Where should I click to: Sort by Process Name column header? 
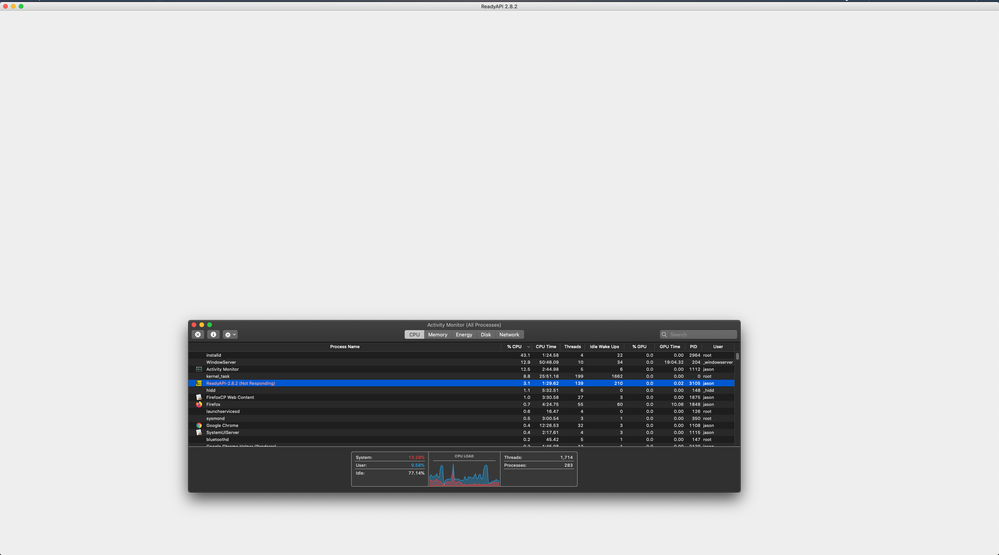click(345, 347)
